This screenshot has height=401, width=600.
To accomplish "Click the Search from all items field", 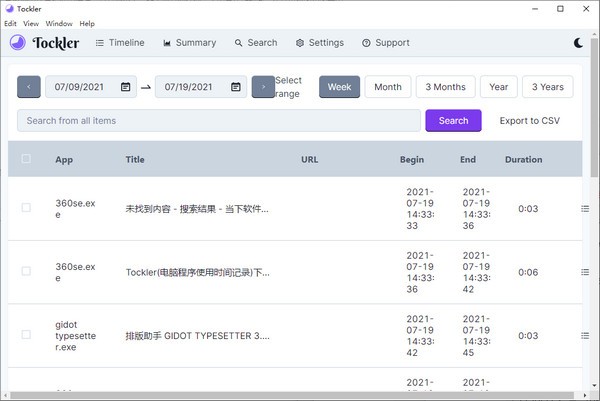I will (218, 121).
